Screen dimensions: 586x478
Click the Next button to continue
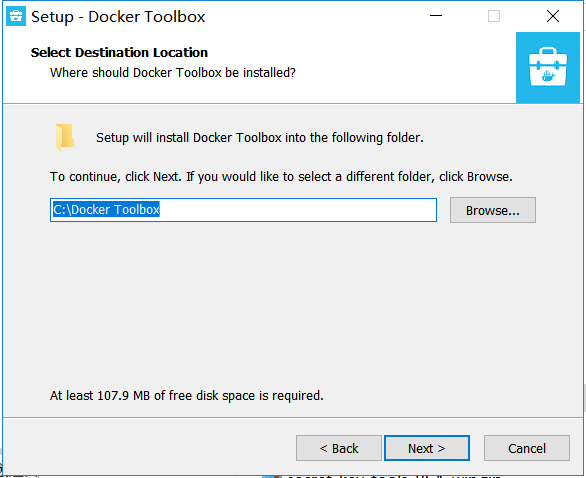[427, 448]
